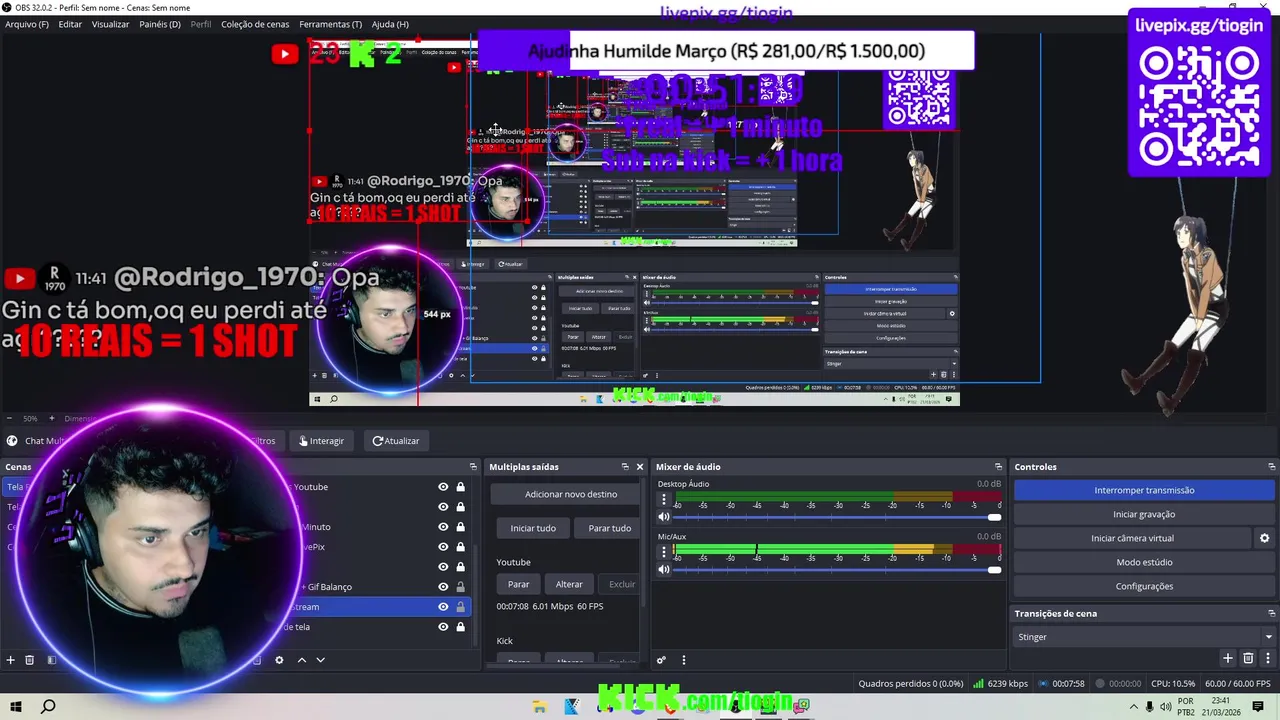Unlock the Gif Balanço source lock
Image resolution: width=1280 pixels, height=720 pixels.
(460, 587)
